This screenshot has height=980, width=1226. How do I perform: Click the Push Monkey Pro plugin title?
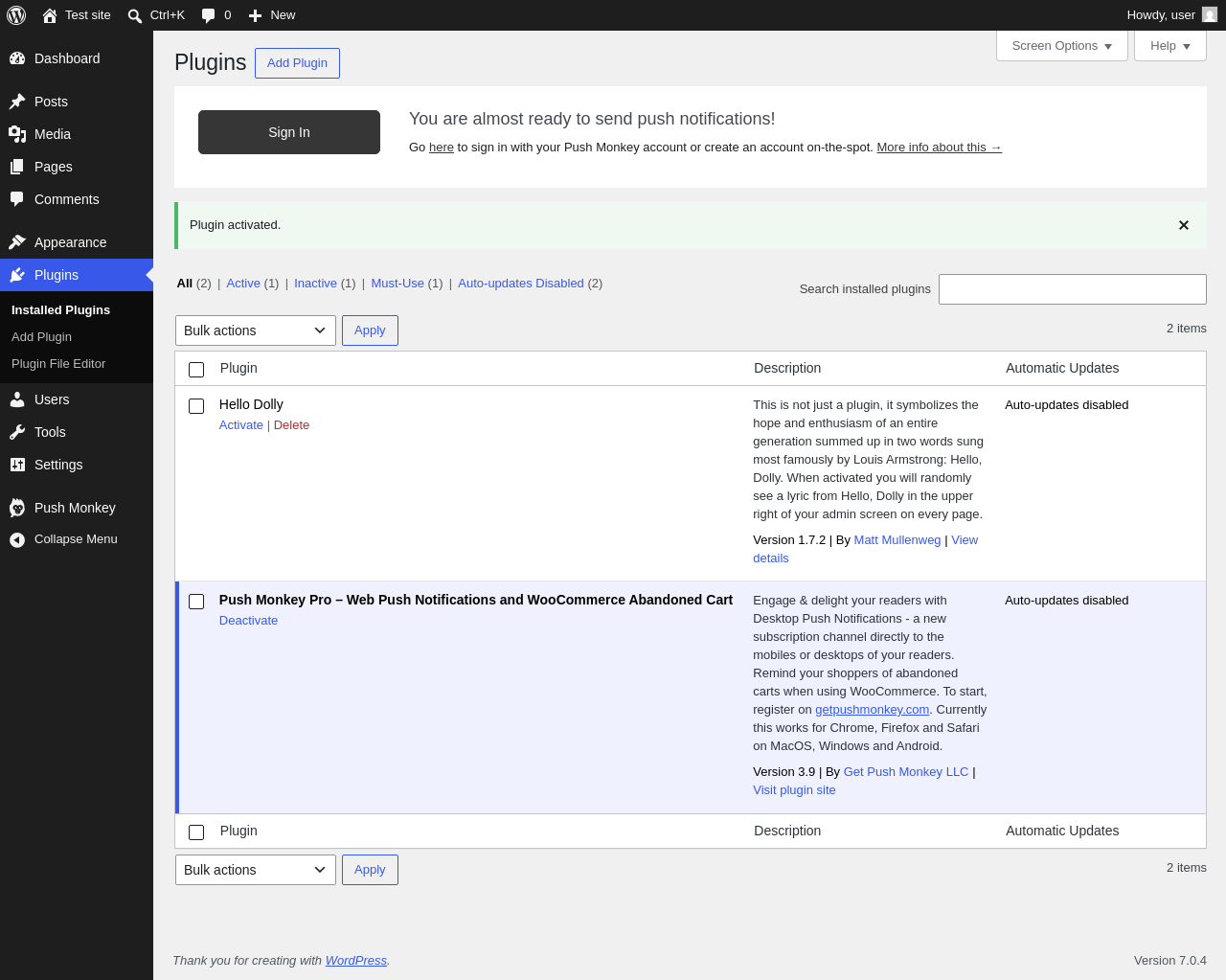click(x=476, y=601)
